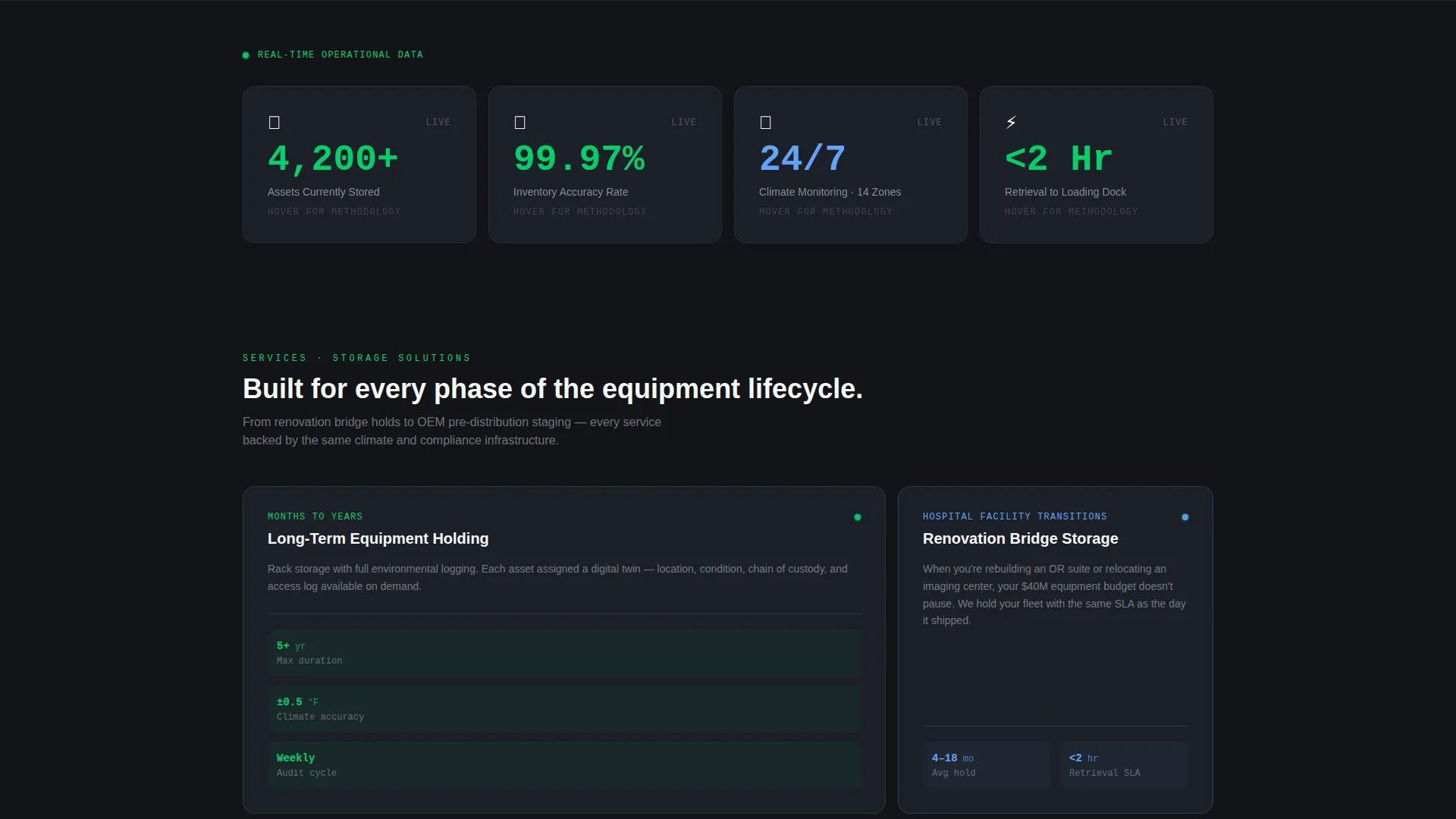Click the Assets Currently Stored label
The width and height of the screenshot is (1456, 819).
coord(324,192)
